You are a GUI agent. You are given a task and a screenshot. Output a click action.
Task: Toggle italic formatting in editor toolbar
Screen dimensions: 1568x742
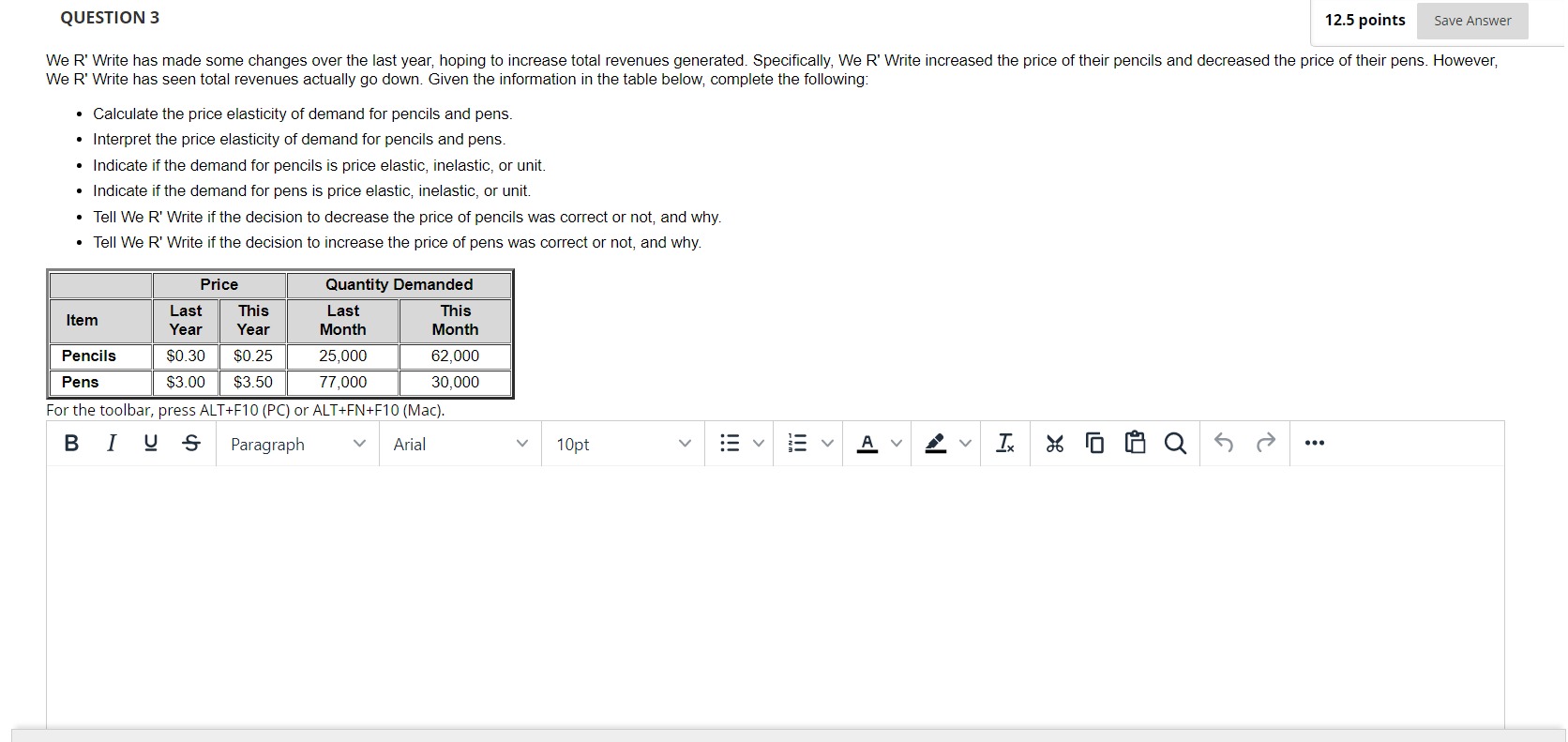tap(112, 444)
